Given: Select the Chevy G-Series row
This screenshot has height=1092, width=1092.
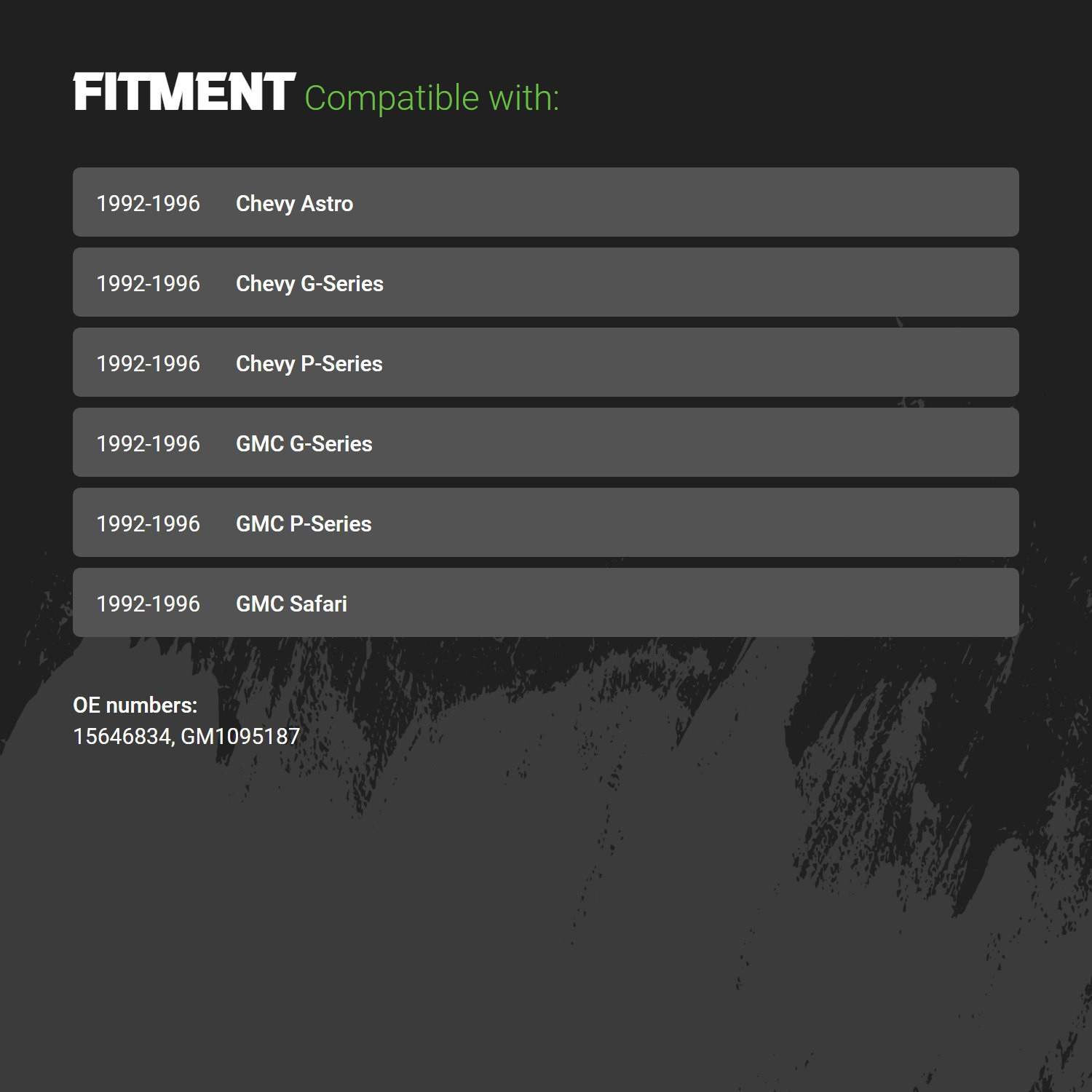Looking at the screenshot, I should 546,282.
